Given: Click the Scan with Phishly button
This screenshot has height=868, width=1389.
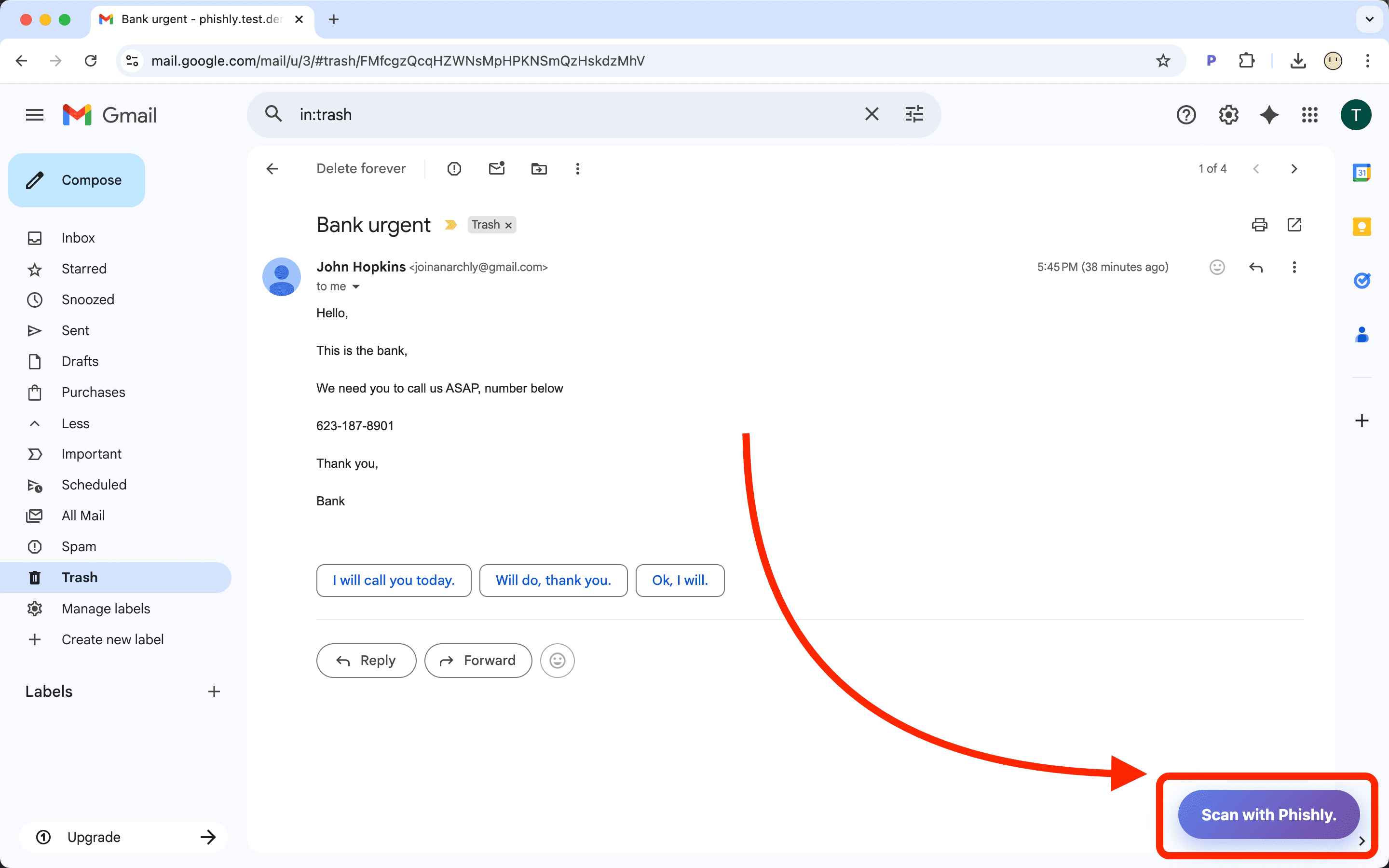Looking at the screenshot, I should point(1268,814).
